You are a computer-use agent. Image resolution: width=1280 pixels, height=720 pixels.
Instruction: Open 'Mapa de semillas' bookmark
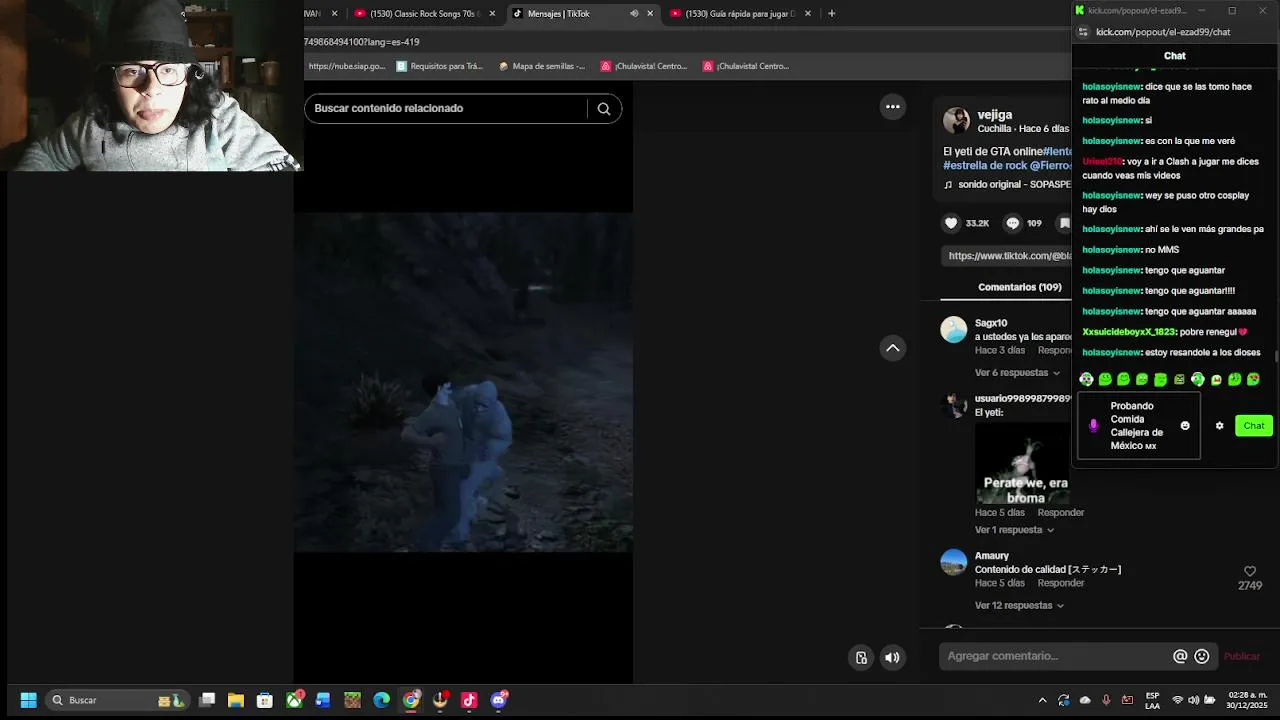click(x=541, y=66)
